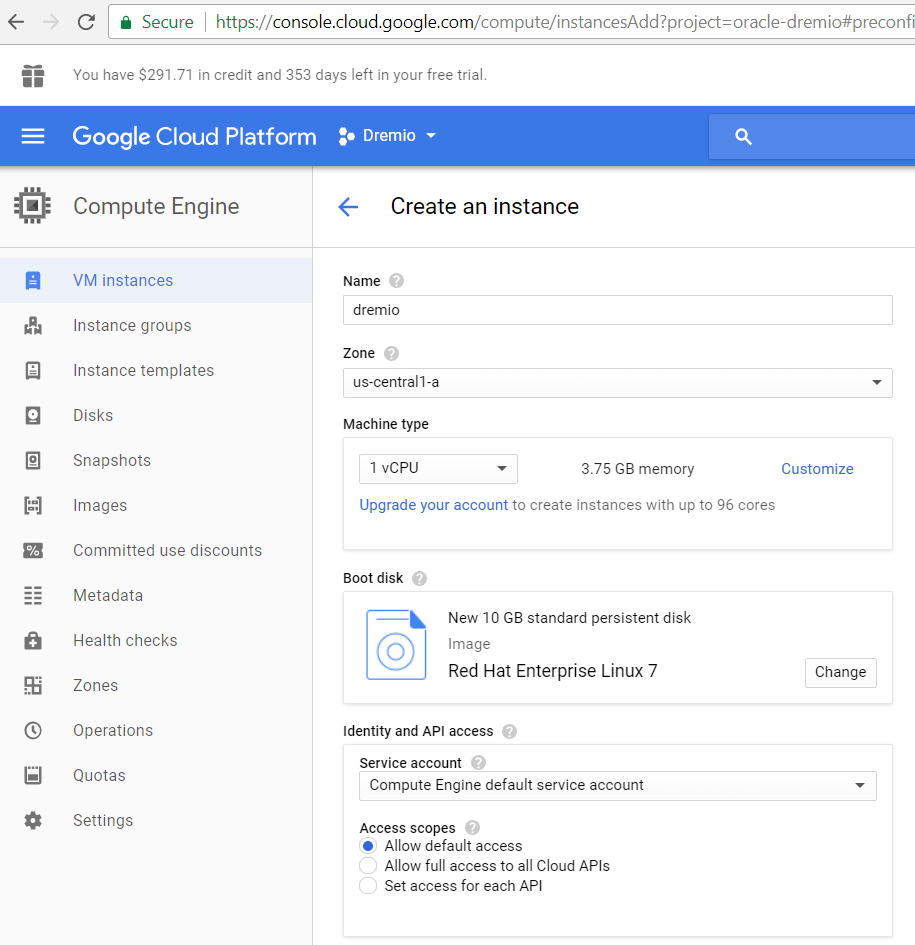
Task: Open VM instances in the sidebar
Action: point(156,280)
